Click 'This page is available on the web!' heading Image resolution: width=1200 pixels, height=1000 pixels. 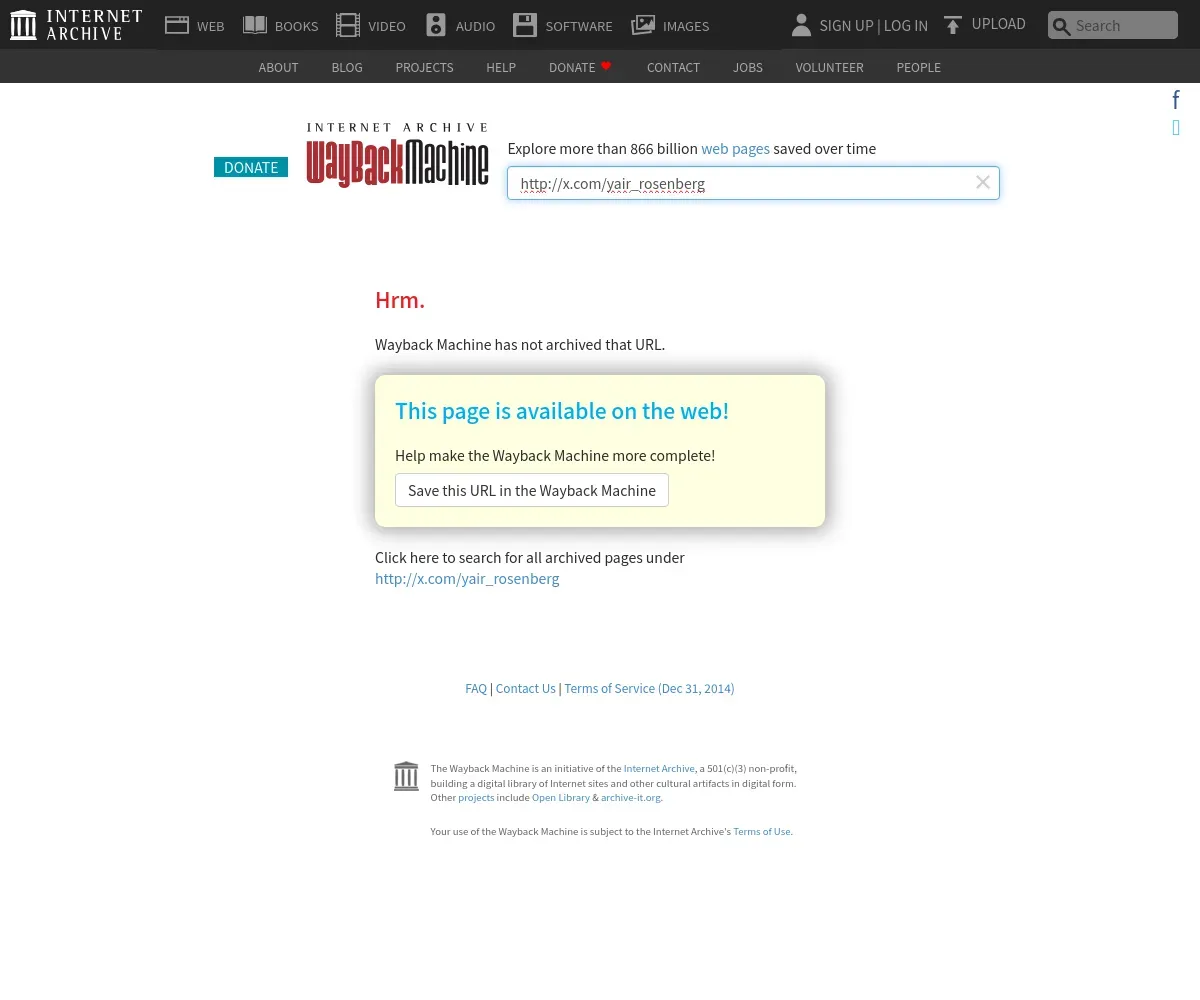pyautogui.click(x=562, y=410)
